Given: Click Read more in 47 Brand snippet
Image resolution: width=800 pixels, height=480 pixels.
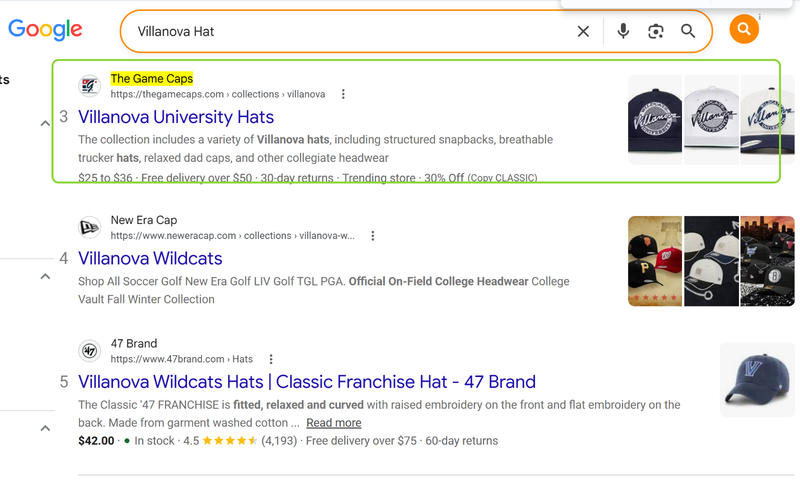Looking at the screenshot, I should (334, 423).
